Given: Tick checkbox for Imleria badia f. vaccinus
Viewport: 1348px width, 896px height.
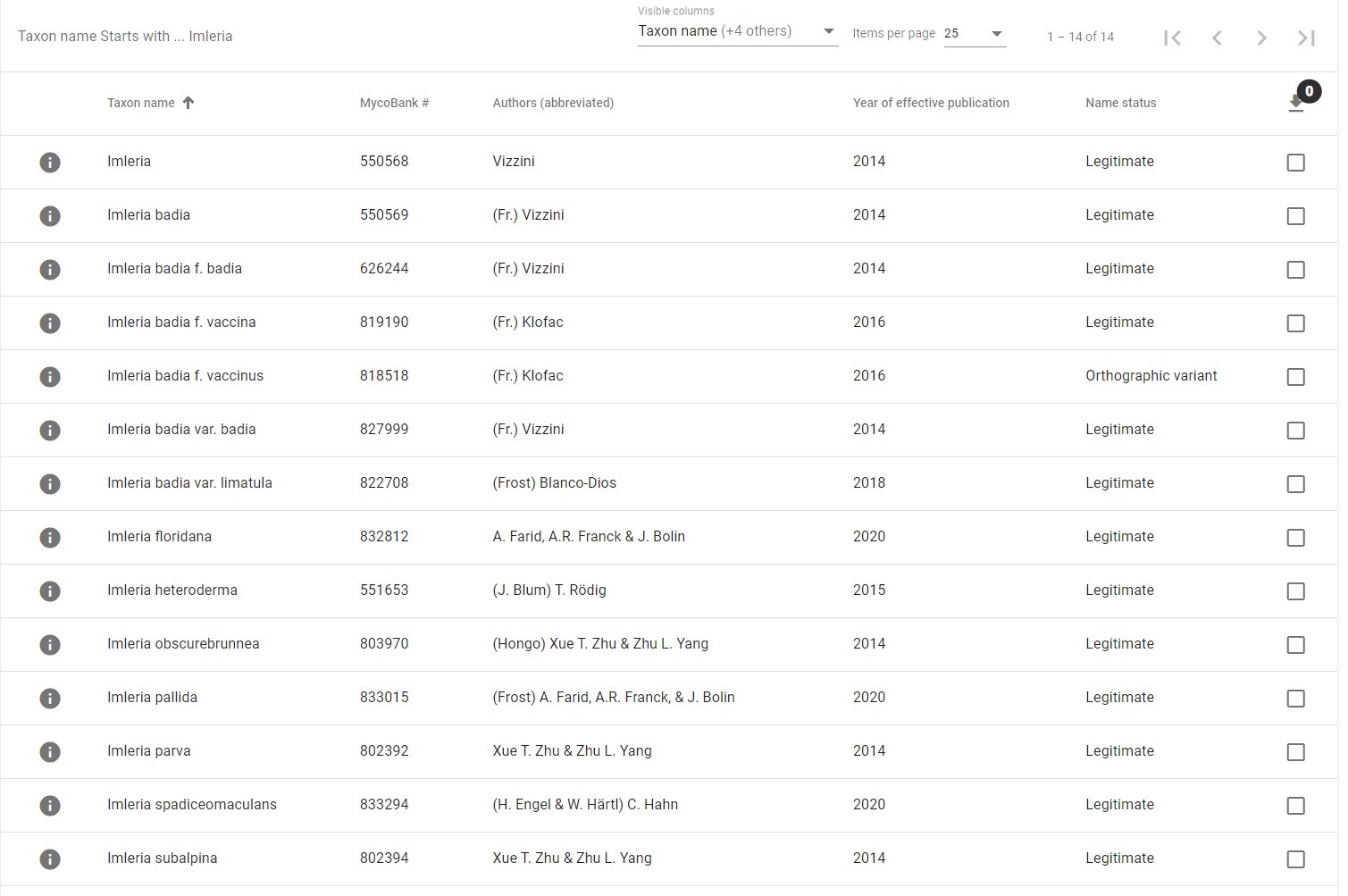Looking at the screenshot, I should click(x=1295, y=377).
